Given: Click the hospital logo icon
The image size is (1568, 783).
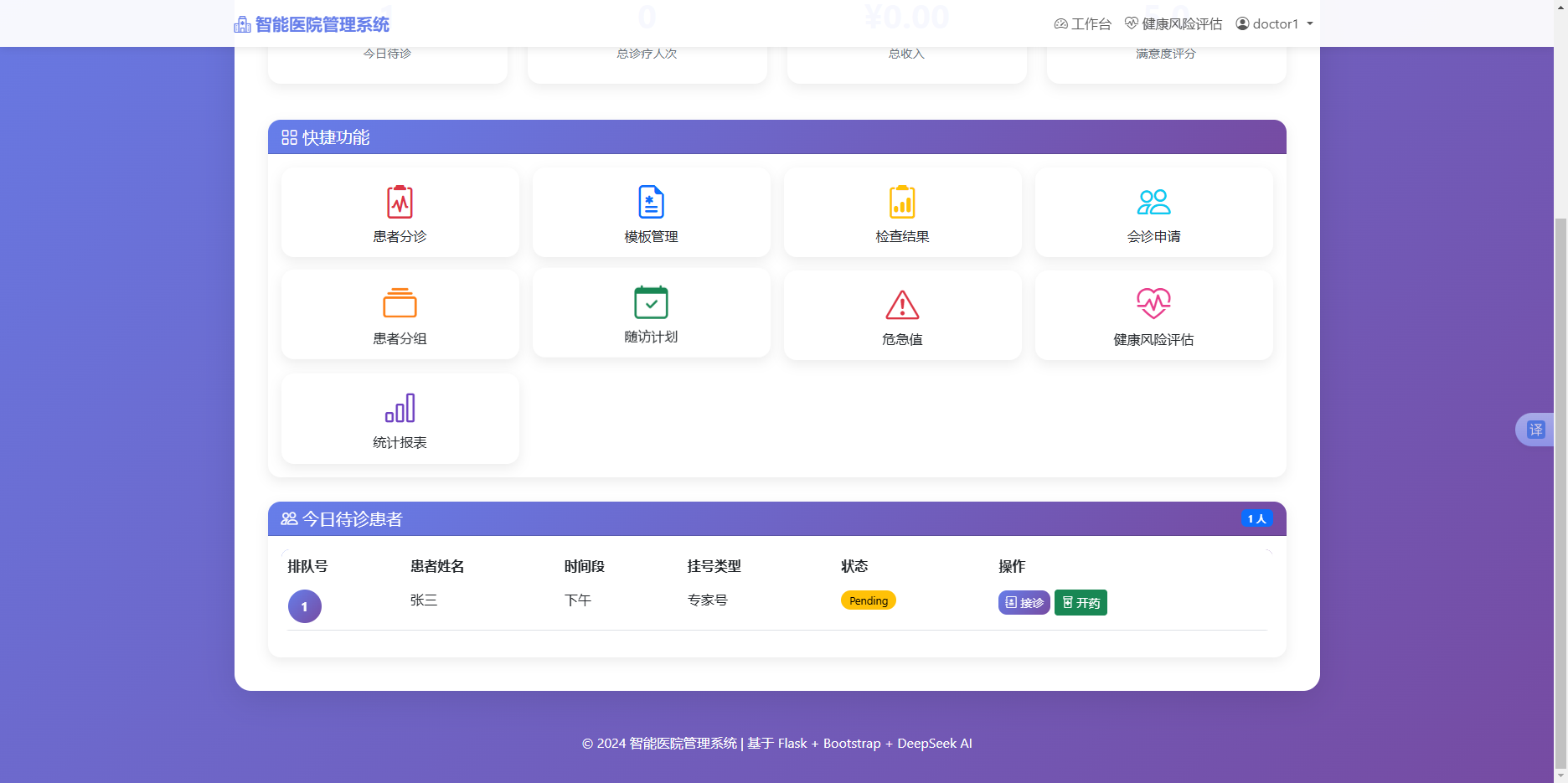Looking at the screenshot, I should [241, 24].
